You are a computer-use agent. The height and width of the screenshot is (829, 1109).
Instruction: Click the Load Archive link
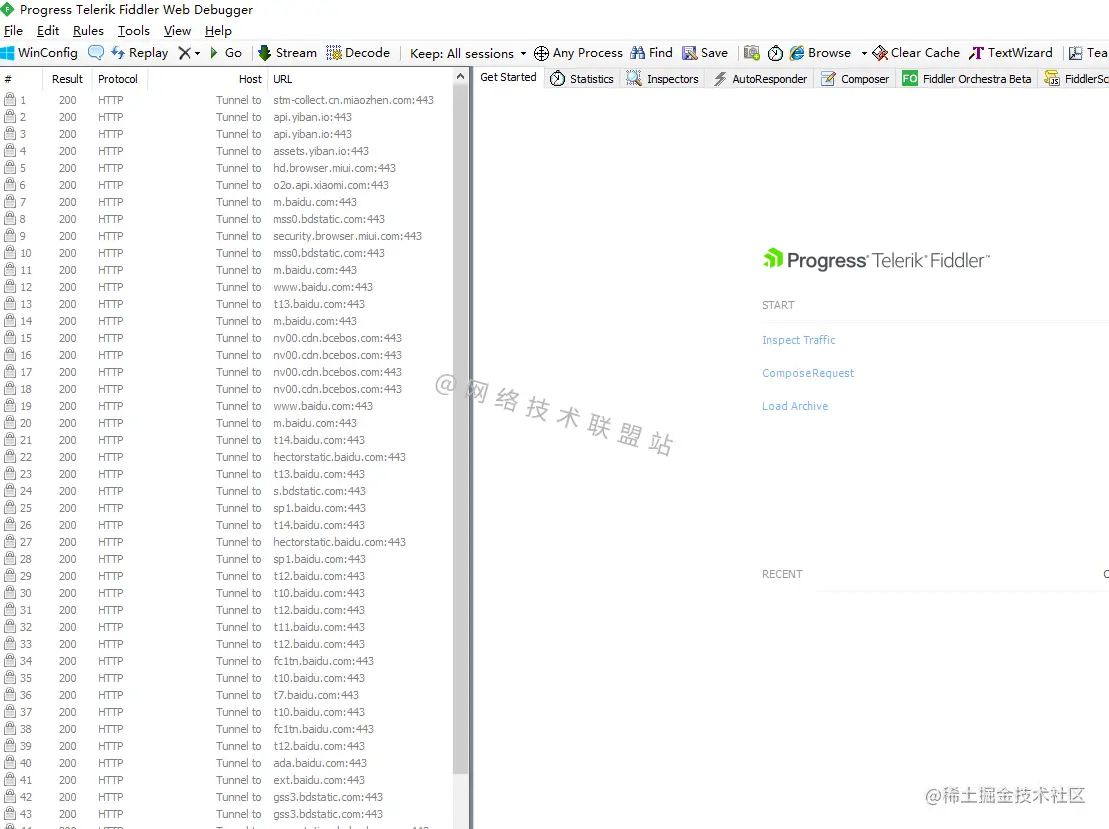pos(795,406)
